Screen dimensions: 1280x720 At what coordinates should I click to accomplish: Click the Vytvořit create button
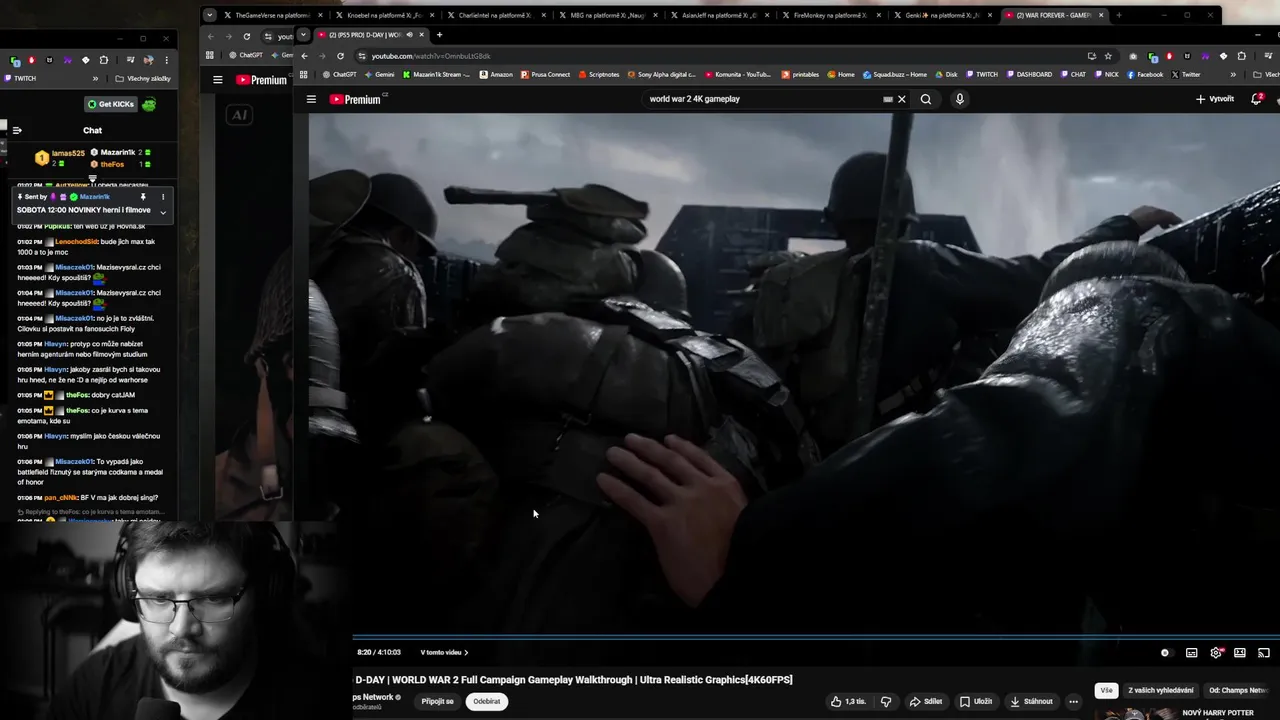coord(1214,99)
